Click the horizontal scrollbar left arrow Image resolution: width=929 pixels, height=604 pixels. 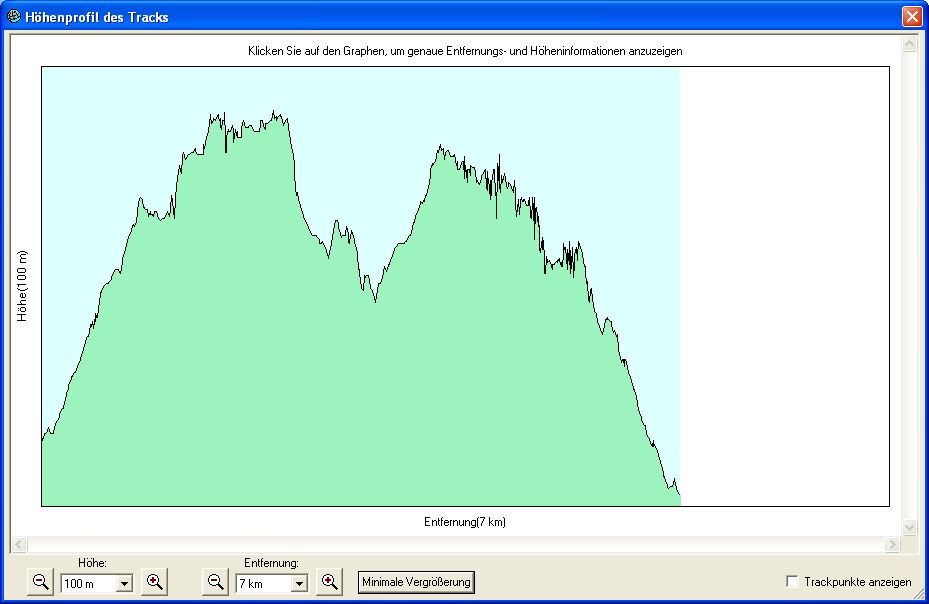(18, 545)
